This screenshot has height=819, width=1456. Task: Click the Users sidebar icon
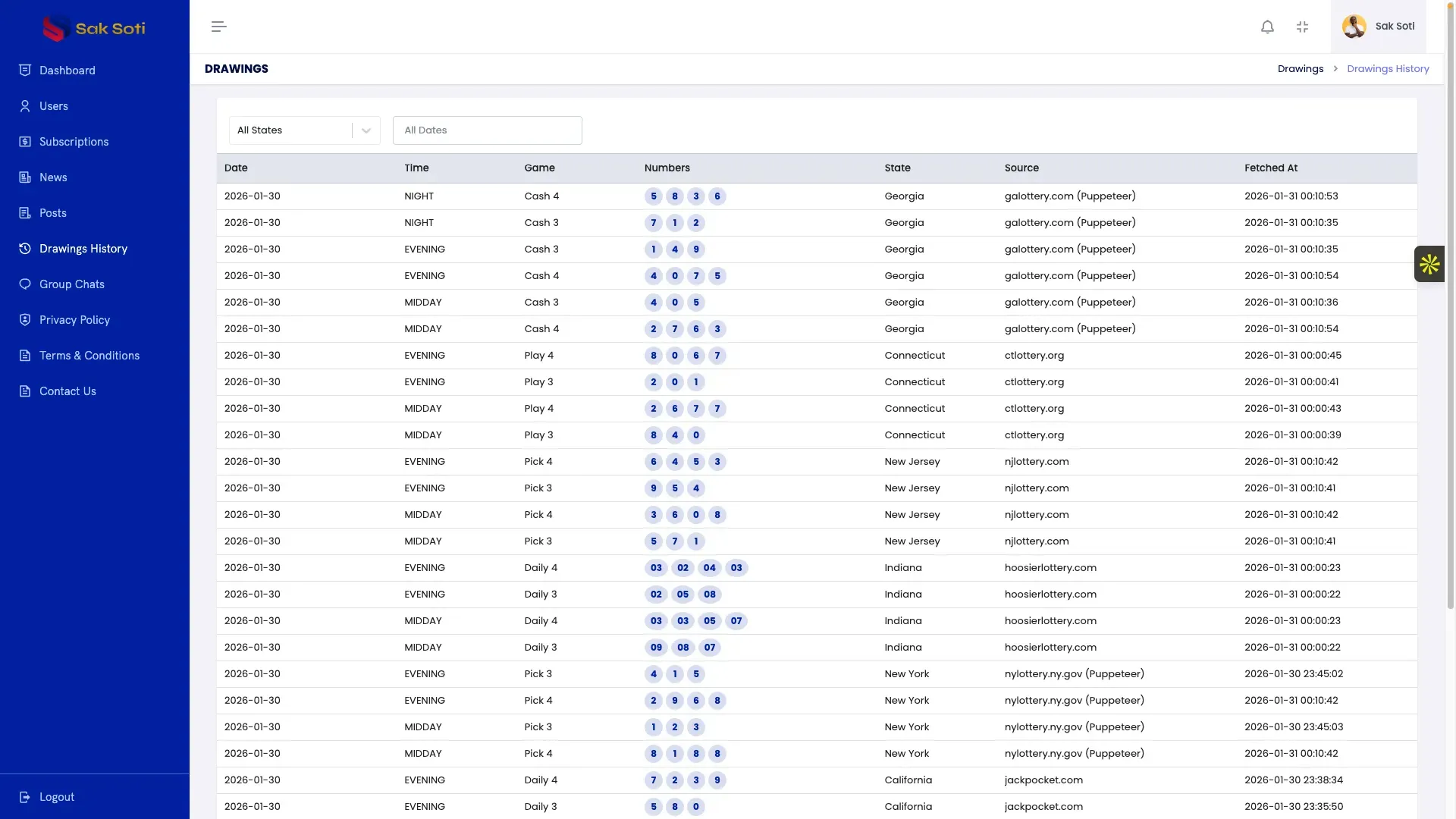[x=25, y=106]
